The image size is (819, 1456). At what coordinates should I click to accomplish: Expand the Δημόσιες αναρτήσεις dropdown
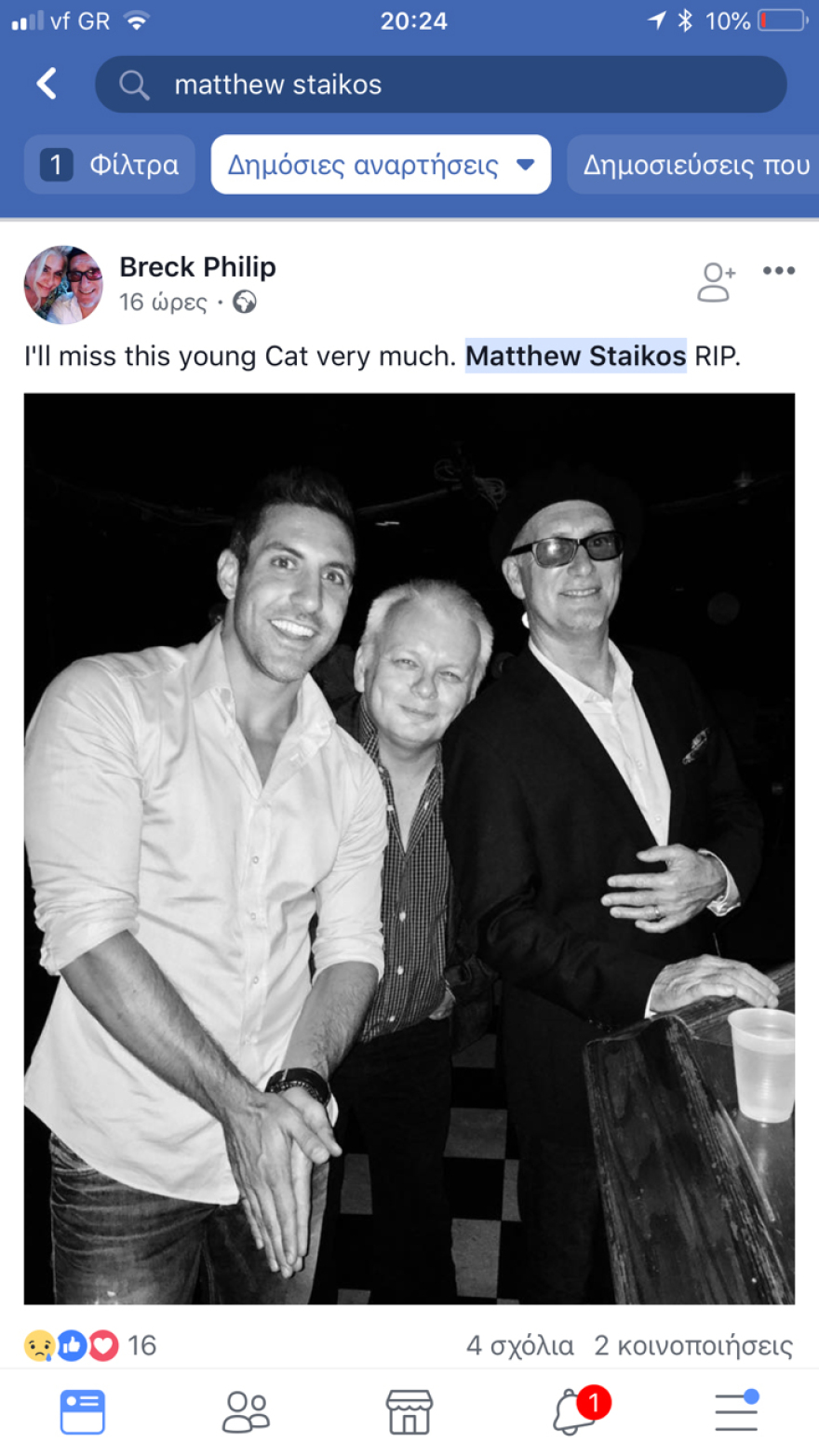[381, 165]
